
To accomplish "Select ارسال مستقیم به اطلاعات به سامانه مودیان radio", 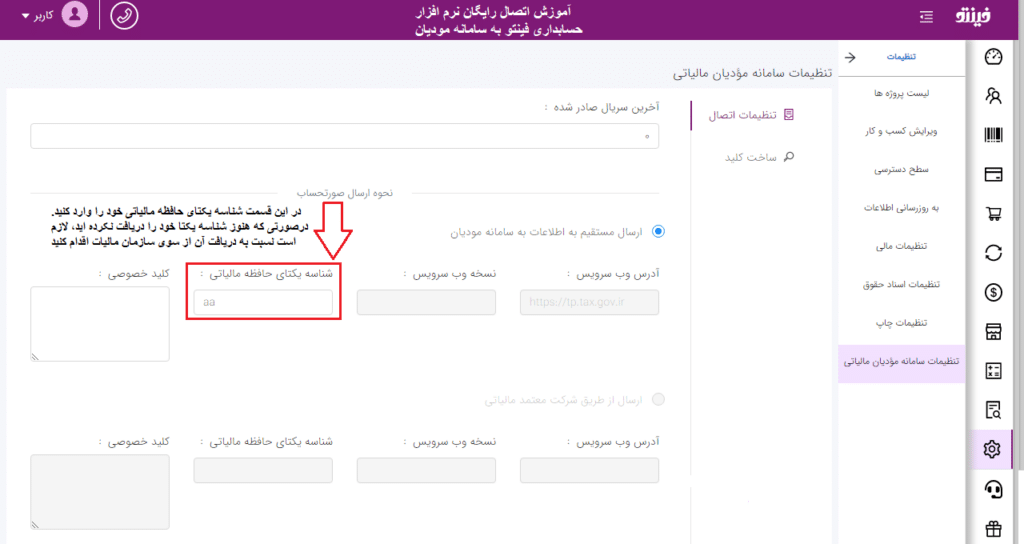I will (x=658, y=231).
